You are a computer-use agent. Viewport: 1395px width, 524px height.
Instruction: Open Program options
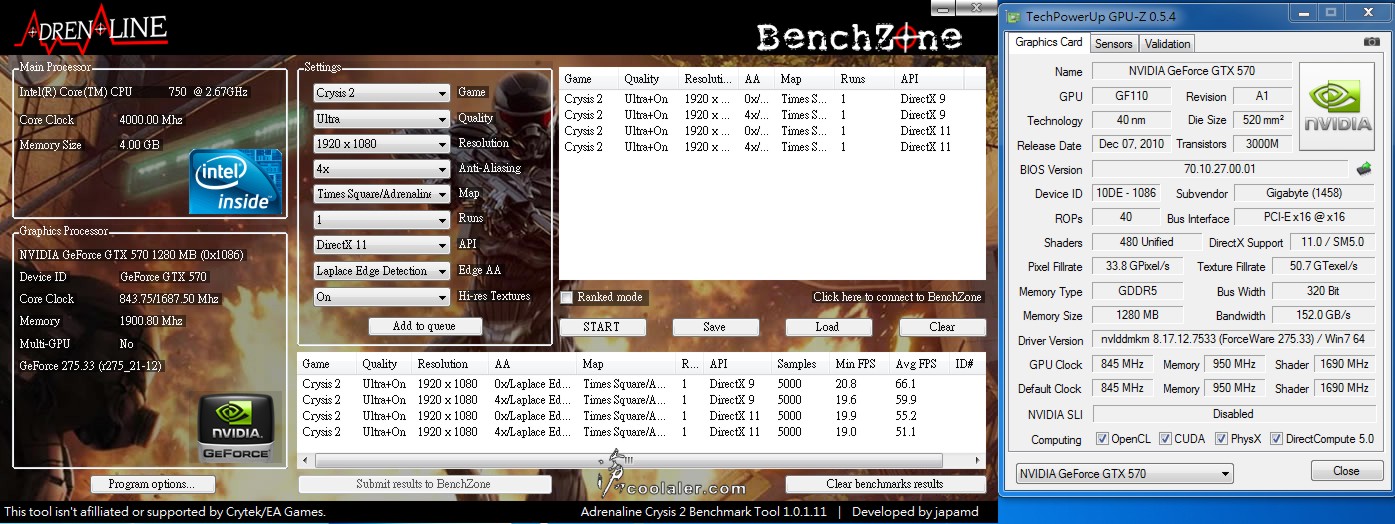click(152, 484)
